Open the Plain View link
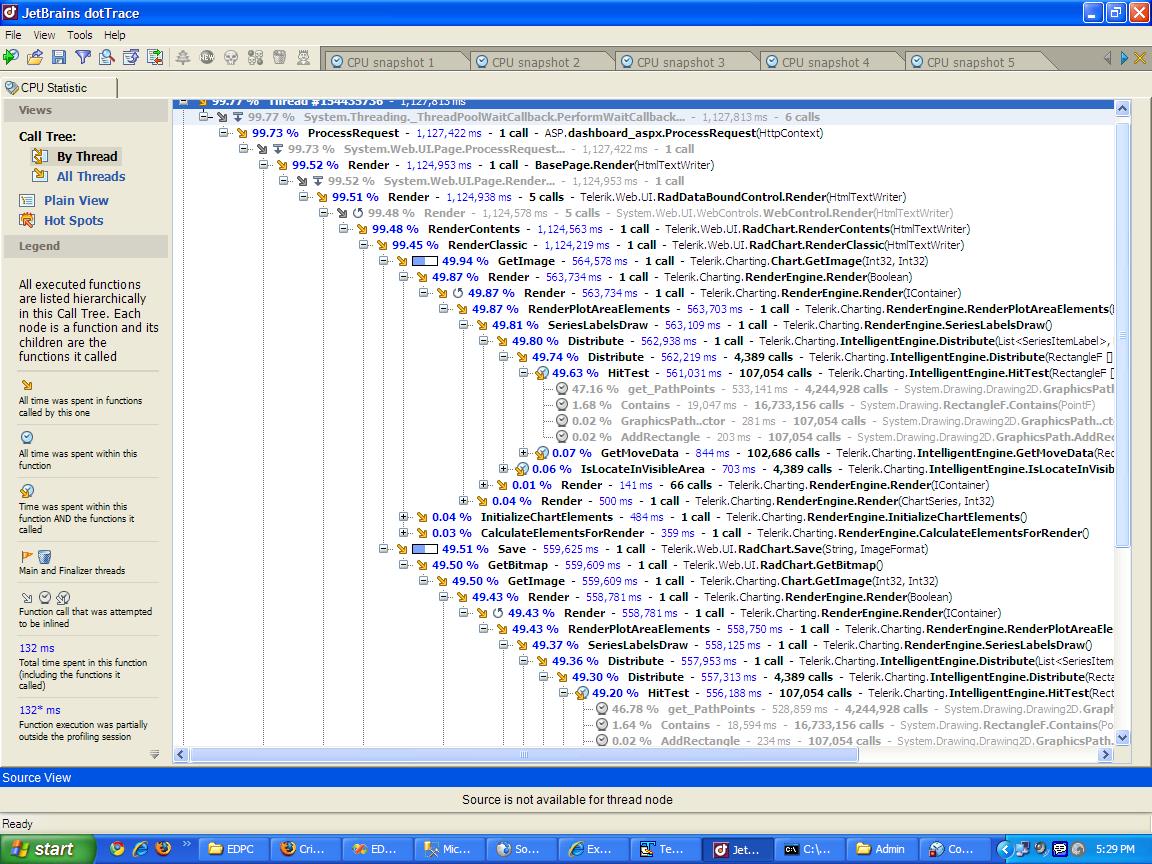This screenshot has width=1152, height=864. (76, 201)
